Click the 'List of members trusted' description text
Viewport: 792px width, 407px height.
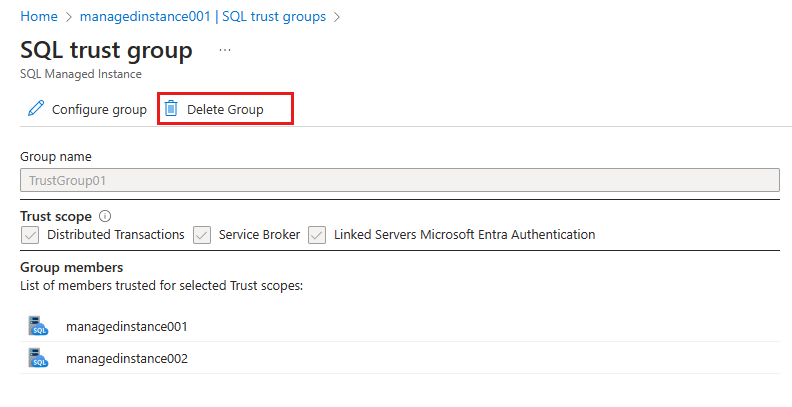162,286
